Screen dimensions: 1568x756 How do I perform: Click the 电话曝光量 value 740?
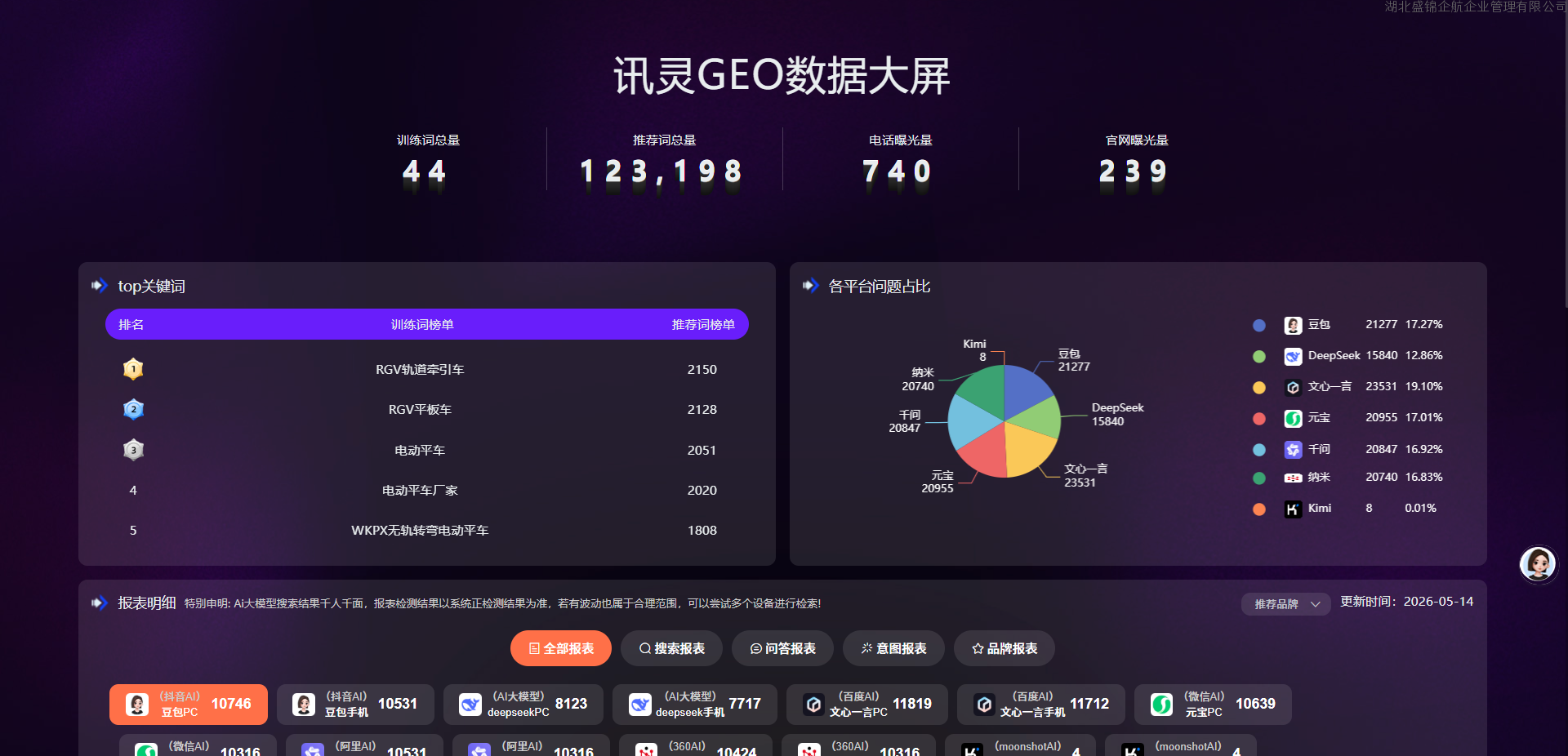[x=898, y=171]
